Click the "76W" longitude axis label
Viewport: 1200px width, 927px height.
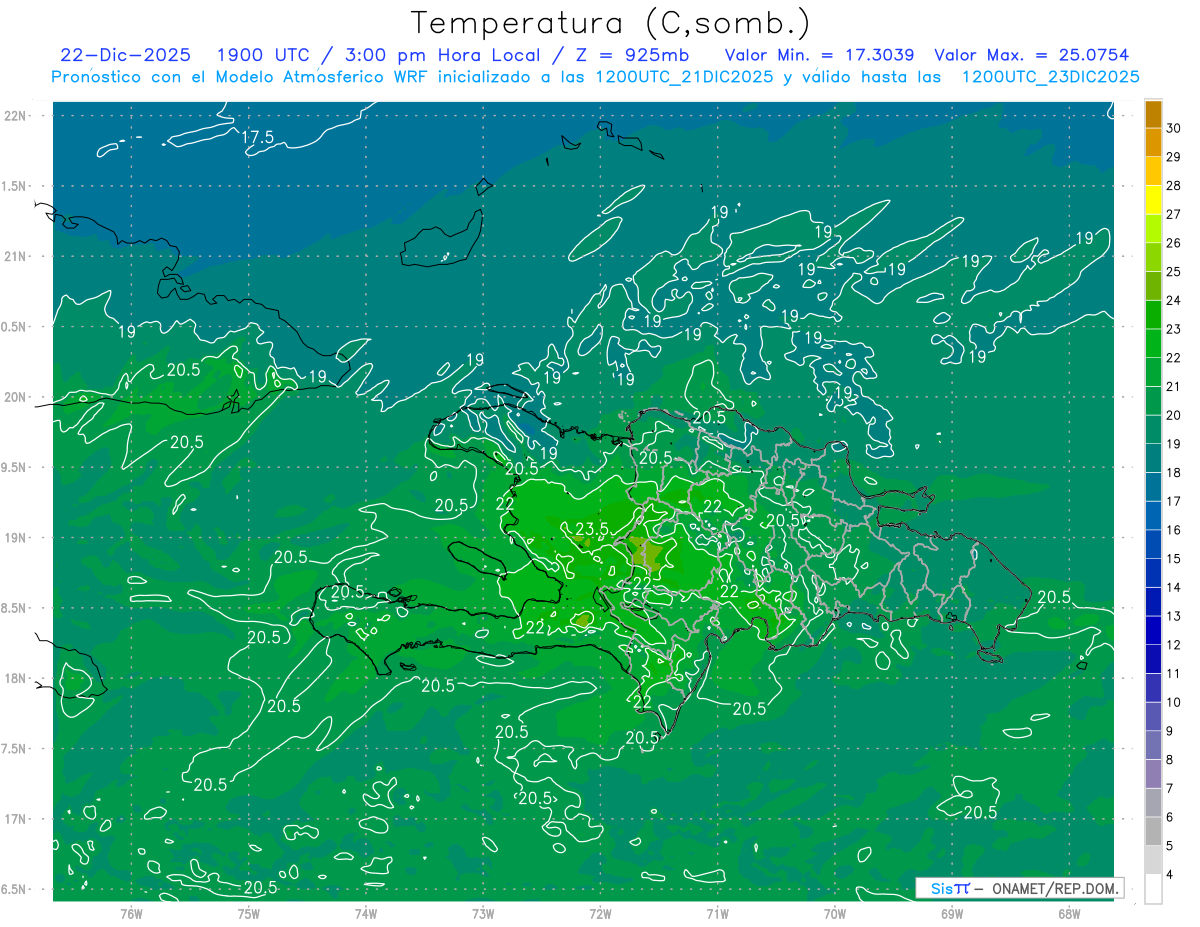[x=131, y=914]
